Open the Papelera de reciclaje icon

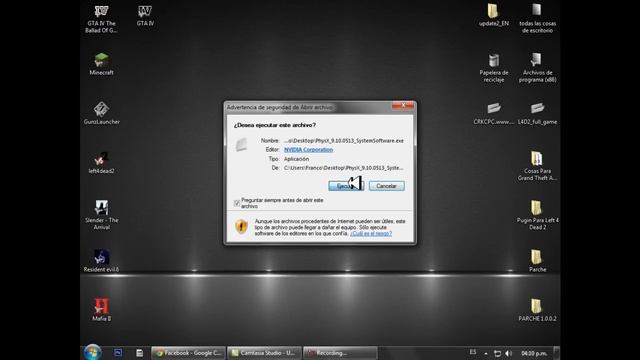pos(493,68)
